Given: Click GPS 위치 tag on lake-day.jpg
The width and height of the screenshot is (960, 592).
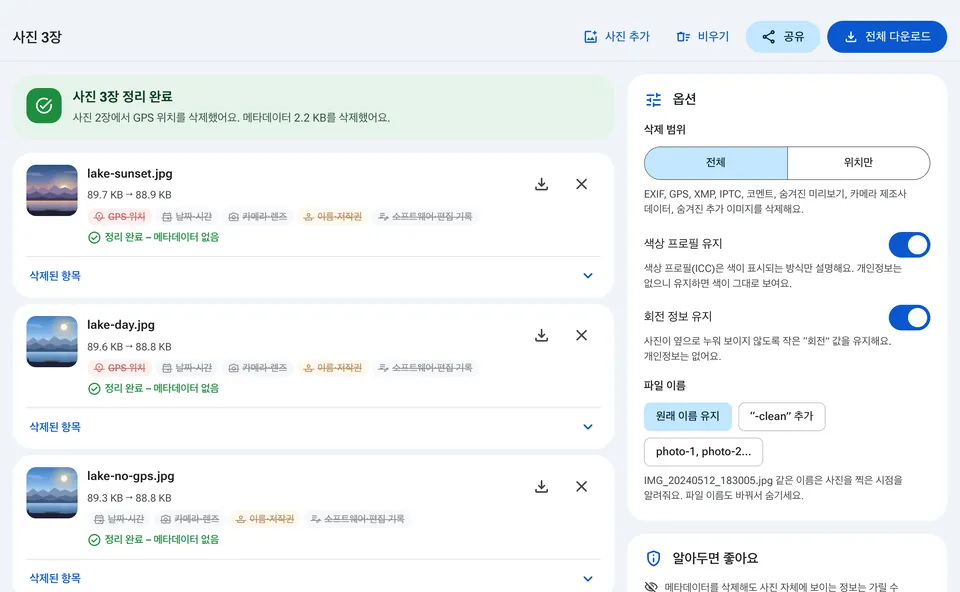Looking at the screenshot, I should point(120,368).
